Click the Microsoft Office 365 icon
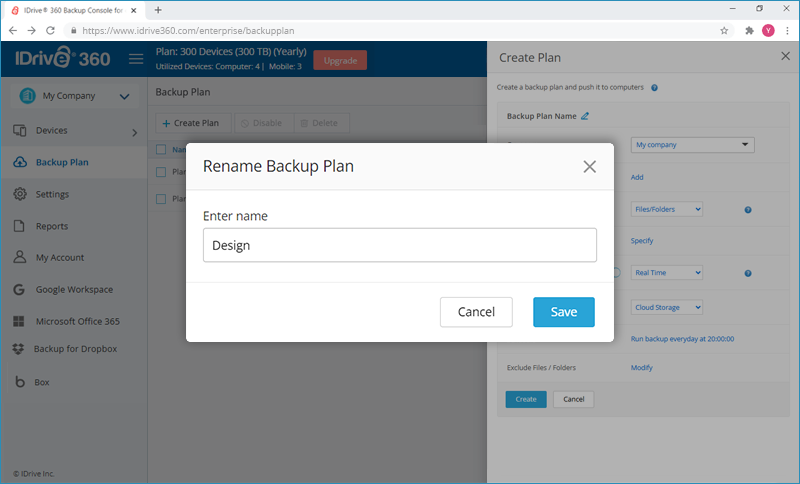800x484 pixels. [19, 322]
